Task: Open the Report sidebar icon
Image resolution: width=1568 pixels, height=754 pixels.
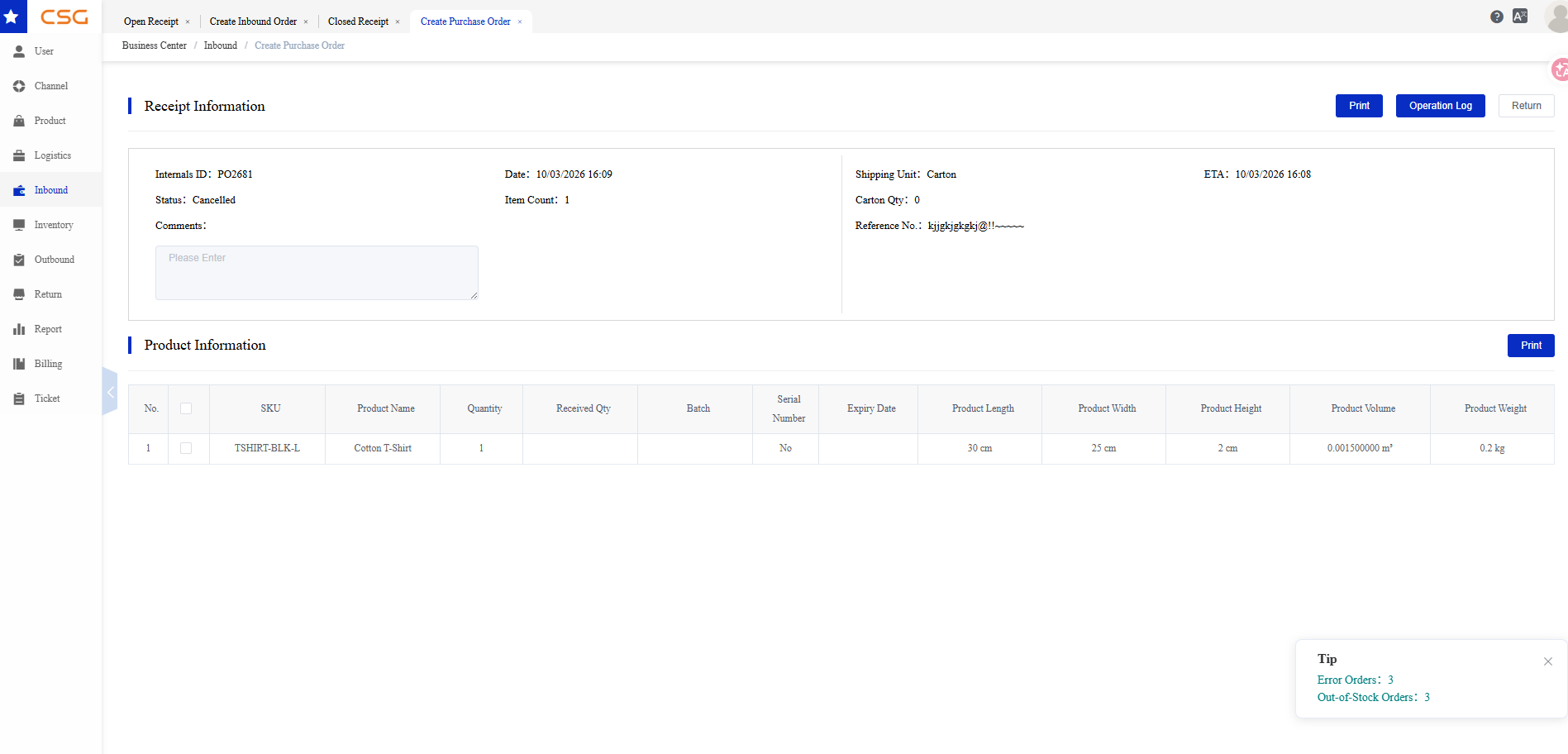Action: tap(19, 329)
